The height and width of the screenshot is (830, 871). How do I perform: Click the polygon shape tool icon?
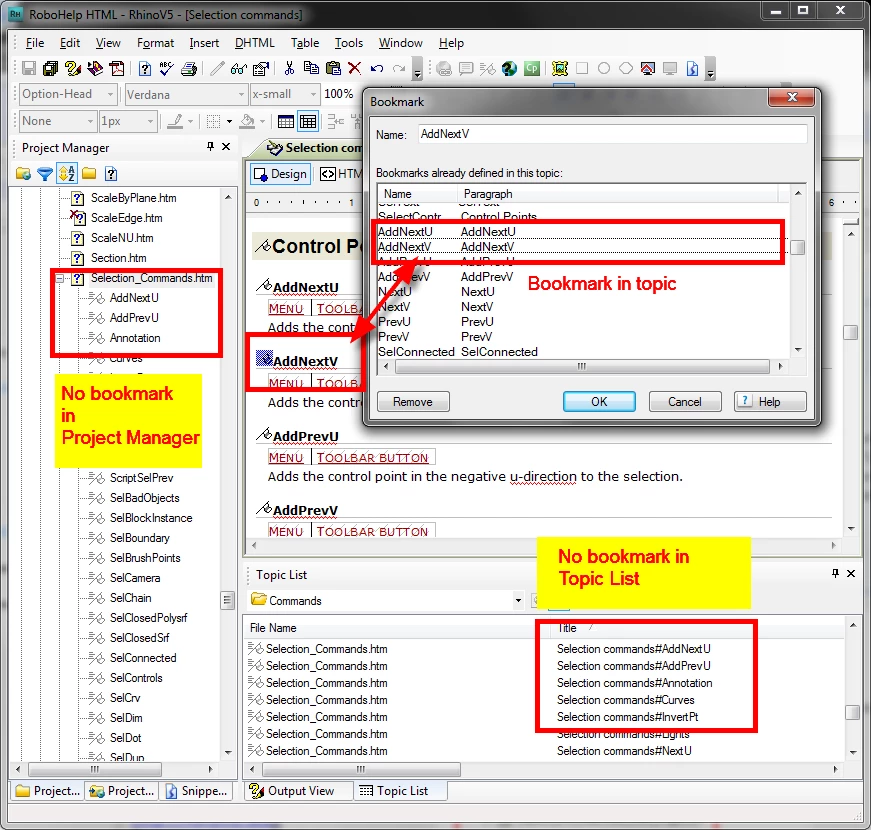(625, 68)
